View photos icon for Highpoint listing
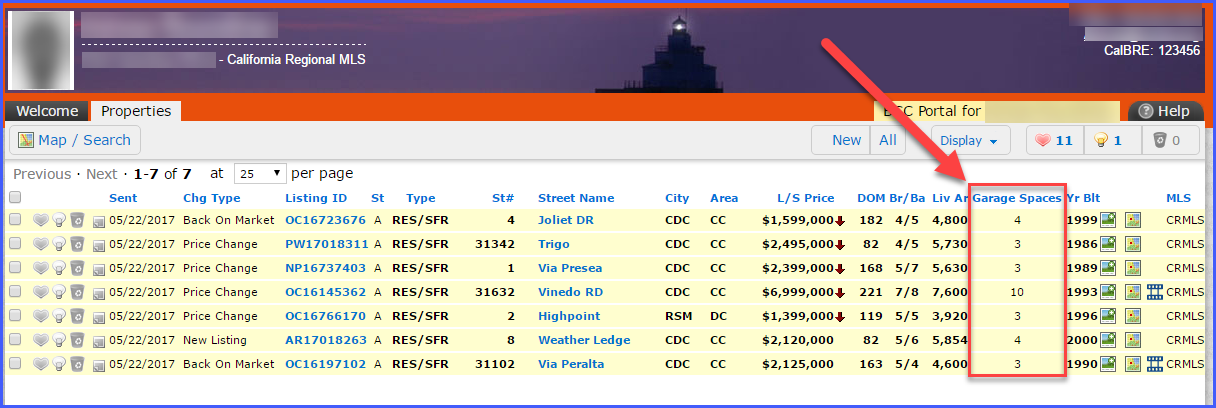 pos(1108,316)
